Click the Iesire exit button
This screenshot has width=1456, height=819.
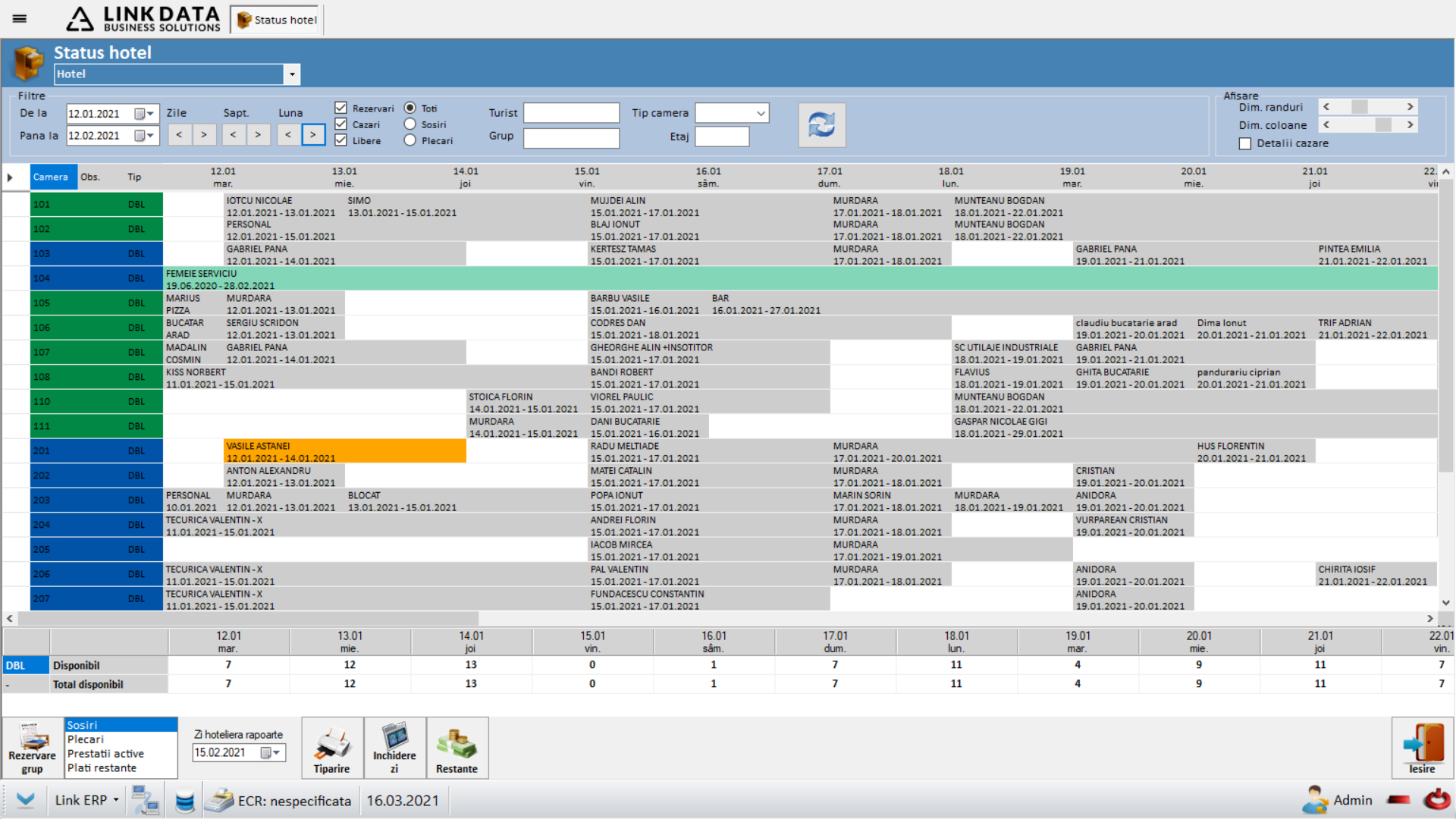[1422, 748]
